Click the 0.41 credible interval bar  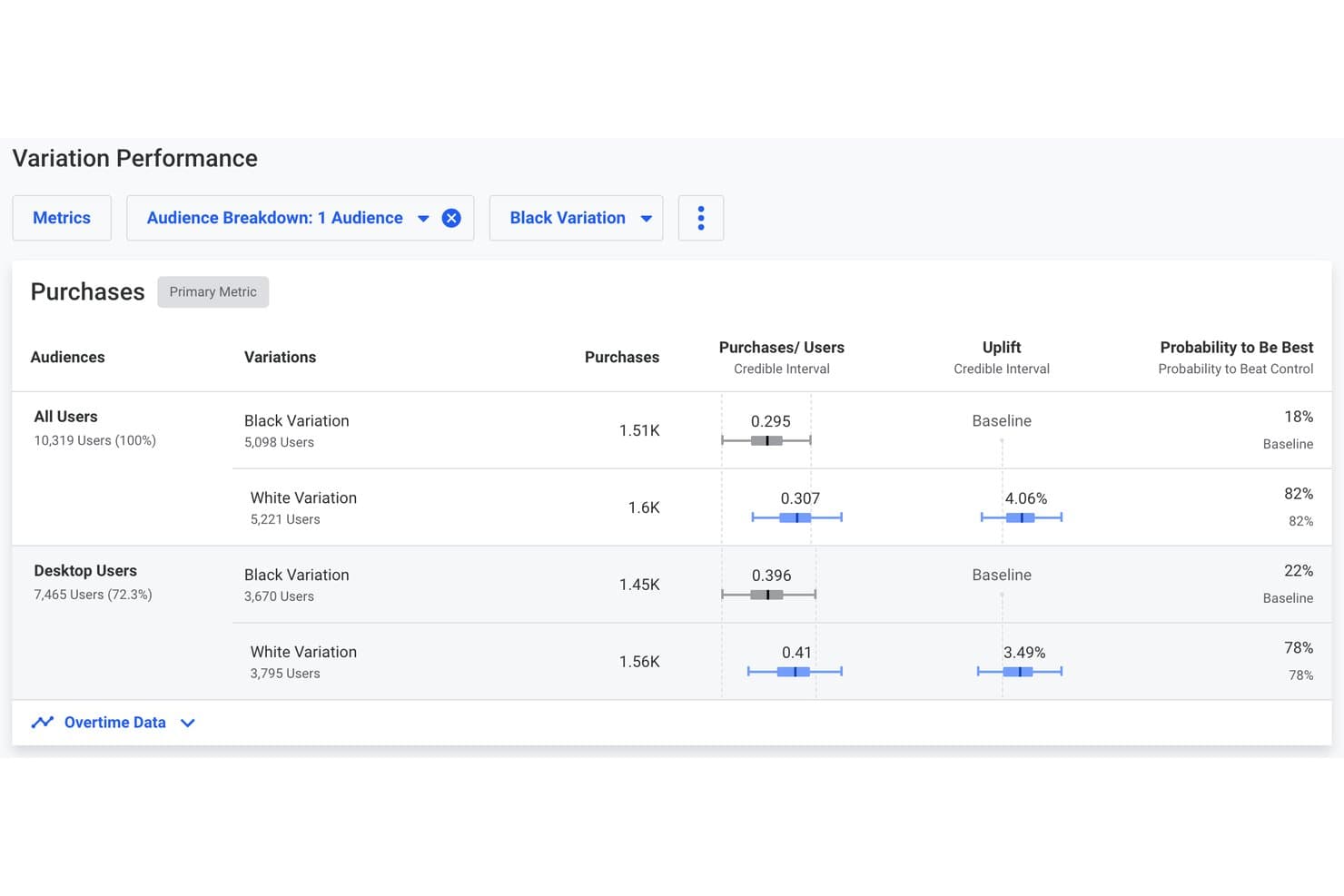[x=795, y=672]
